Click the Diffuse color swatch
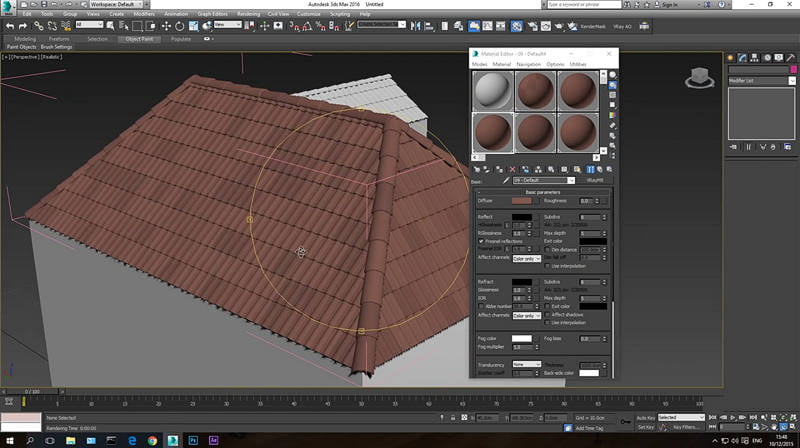Viewport: 800px width, 448px height. coord(521,200)
